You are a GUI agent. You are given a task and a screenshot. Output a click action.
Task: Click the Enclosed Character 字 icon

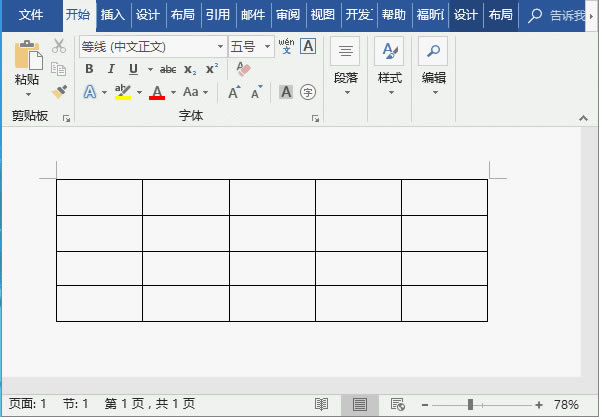coord(308,92)
